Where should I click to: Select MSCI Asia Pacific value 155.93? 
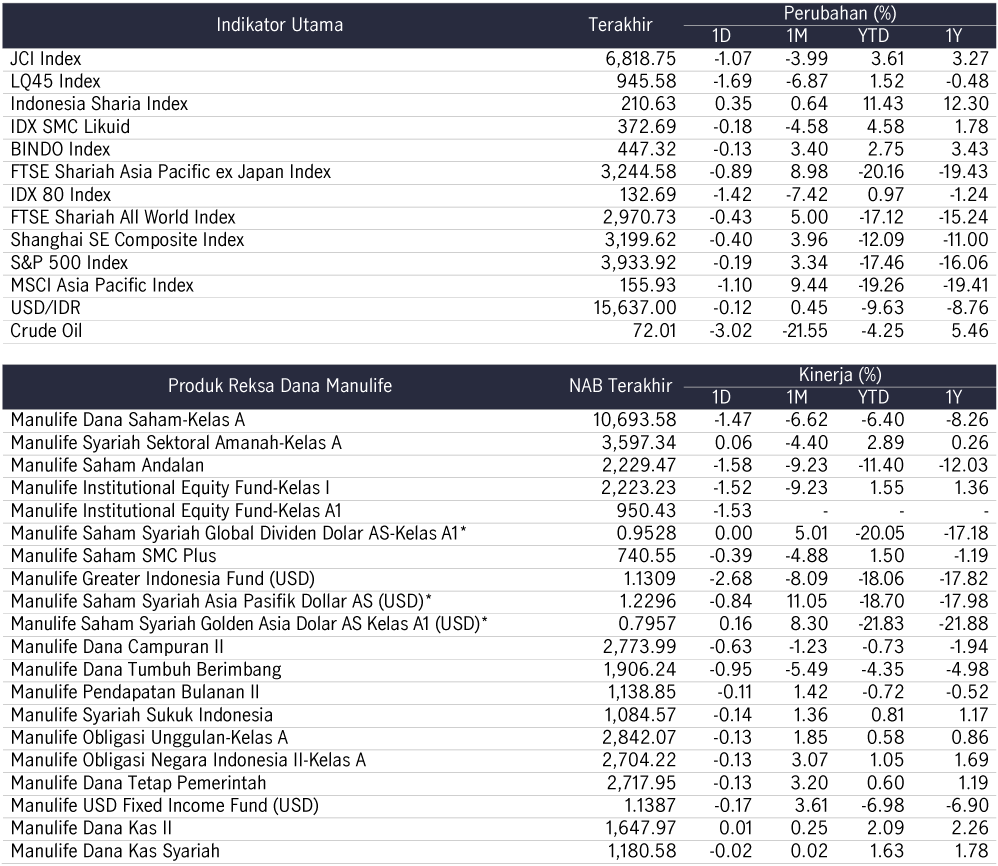648,286
